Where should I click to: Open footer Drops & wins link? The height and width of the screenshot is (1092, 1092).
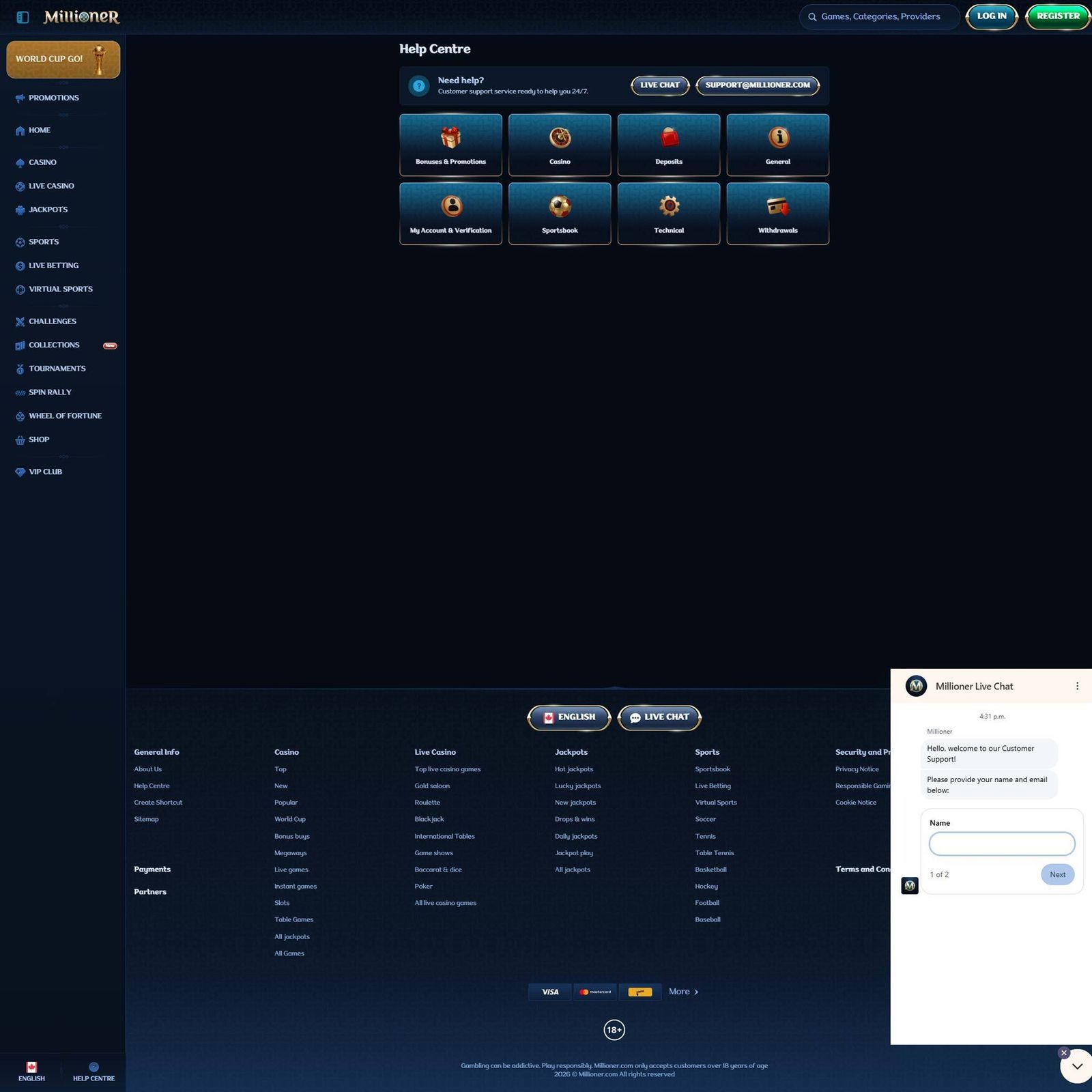click(575, 819)
